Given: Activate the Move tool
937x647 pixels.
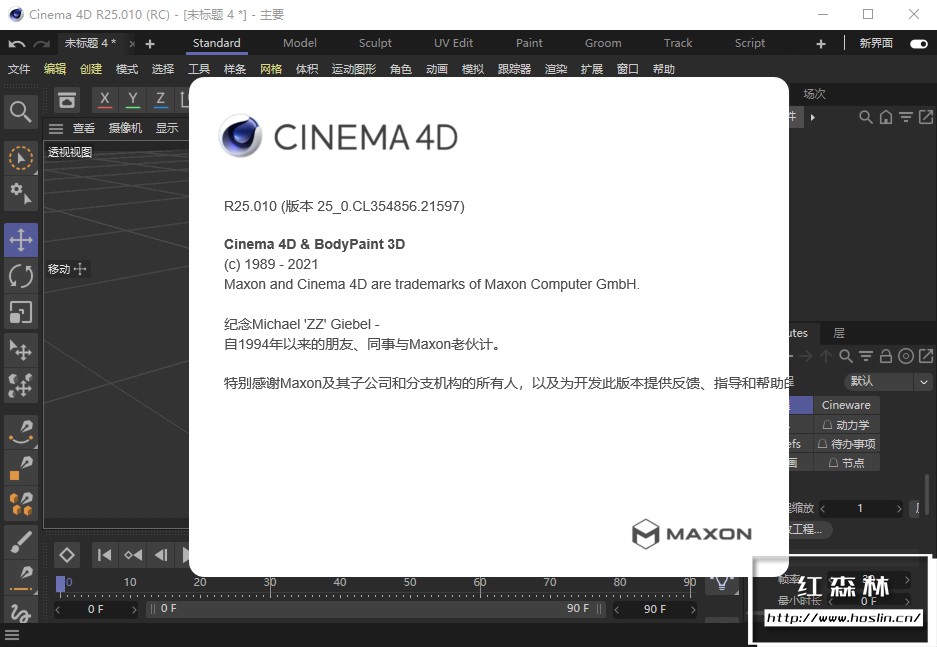Looking at the screenshot, I should (x=21, y=240).
